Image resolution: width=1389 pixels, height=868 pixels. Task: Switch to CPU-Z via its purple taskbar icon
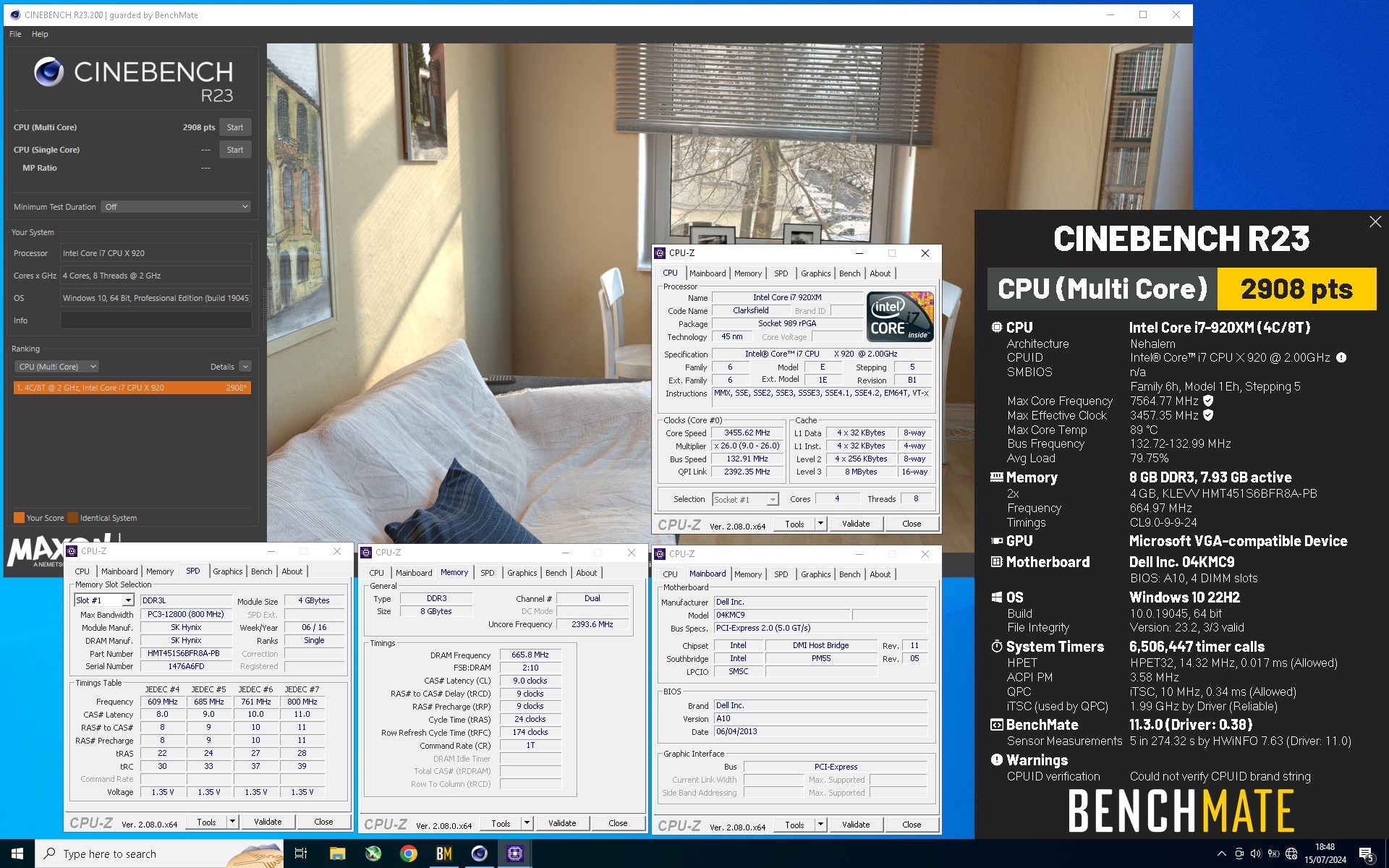[515, 854]
